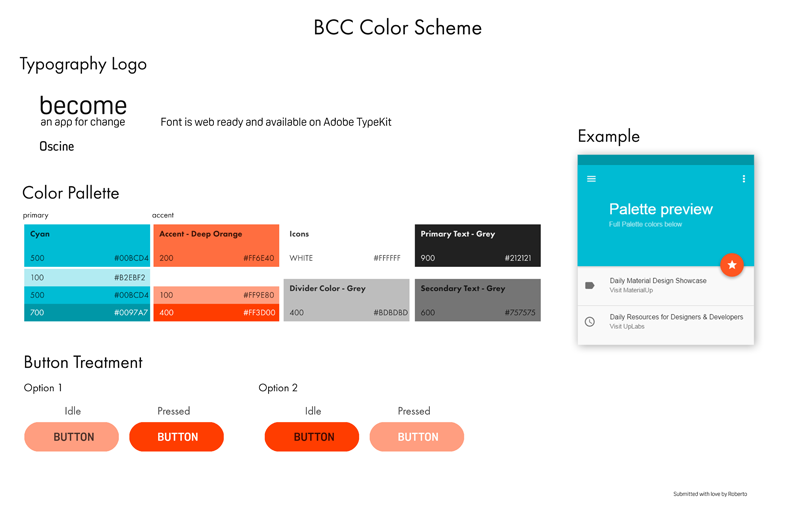Open the hamburger menu in the preview
The image size is (785, 505).
click(591, 179)
